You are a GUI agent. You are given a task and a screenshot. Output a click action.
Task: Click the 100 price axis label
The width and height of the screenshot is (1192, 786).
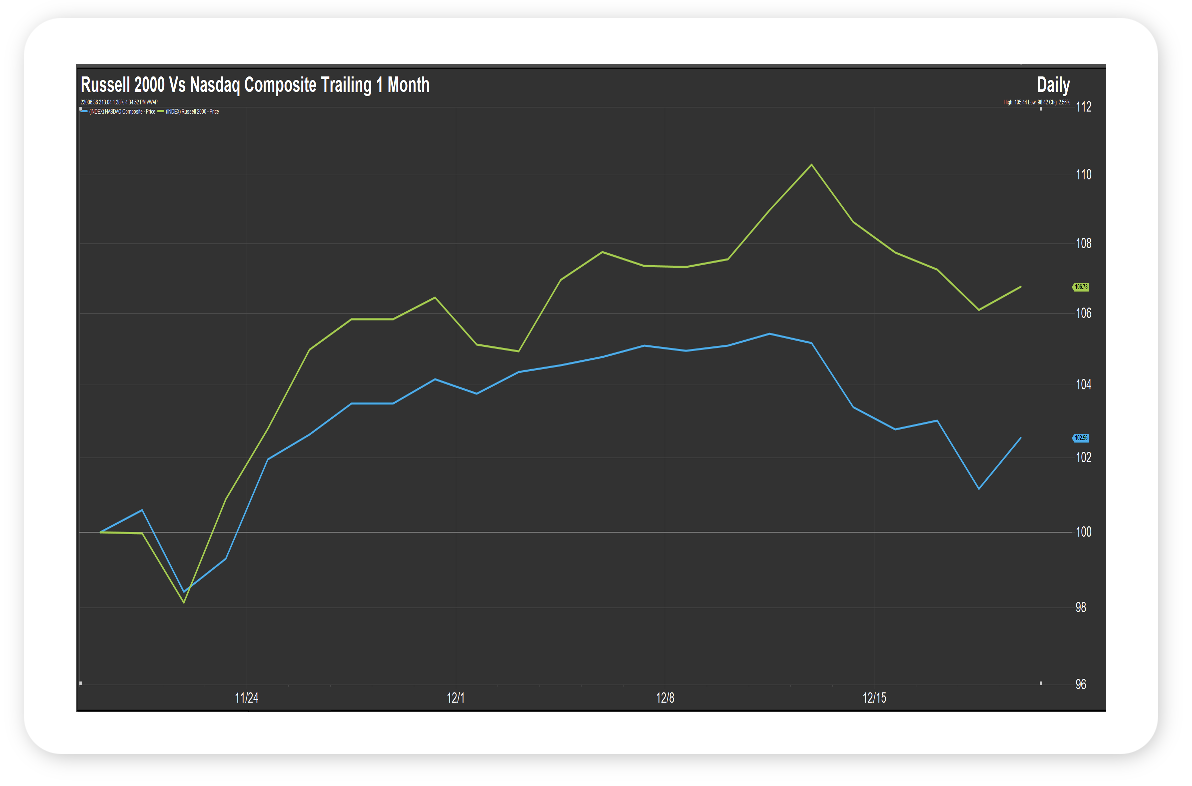coord(1084,532)
